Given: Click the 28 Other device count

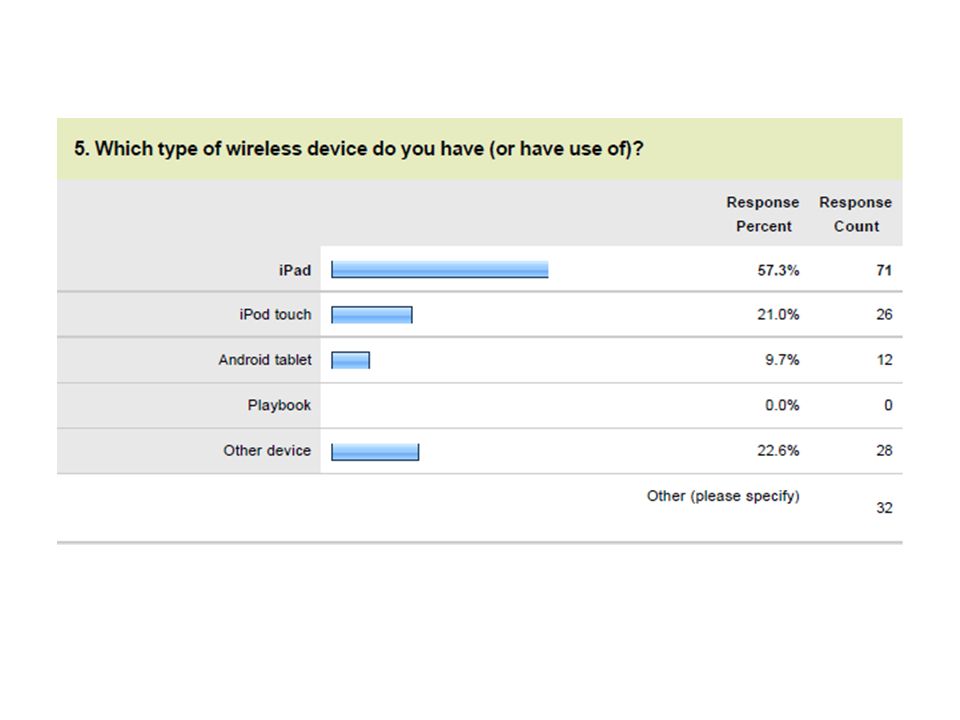Looking at the screenshot, I should point(884,451).
